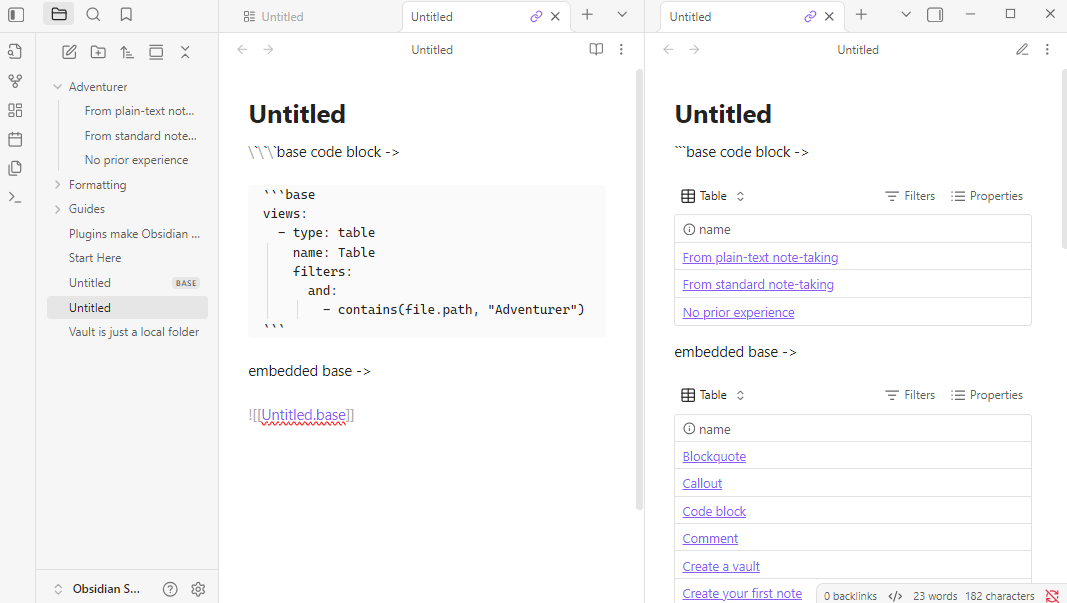Click the sync status icon in status bar
This screenshot has height=603, width=1067.
click(1052, 596)
